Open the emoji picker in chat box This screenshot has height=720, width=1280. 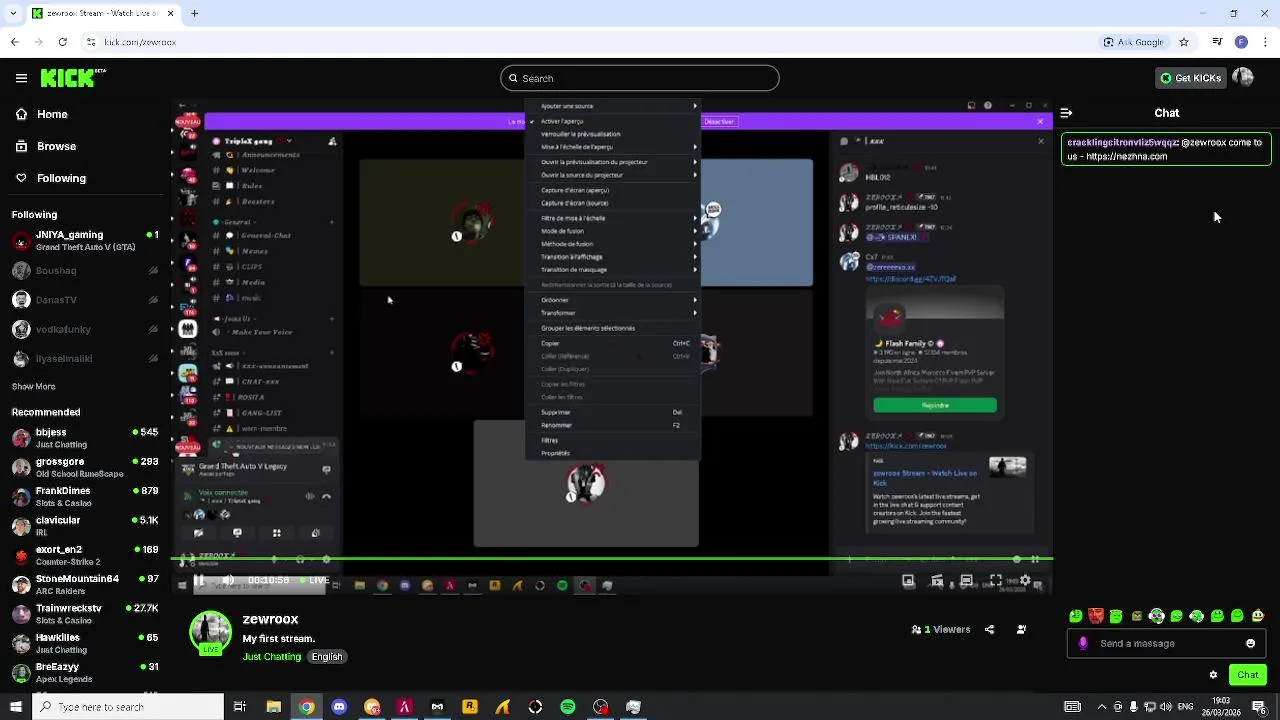(x=1250, y=644)
